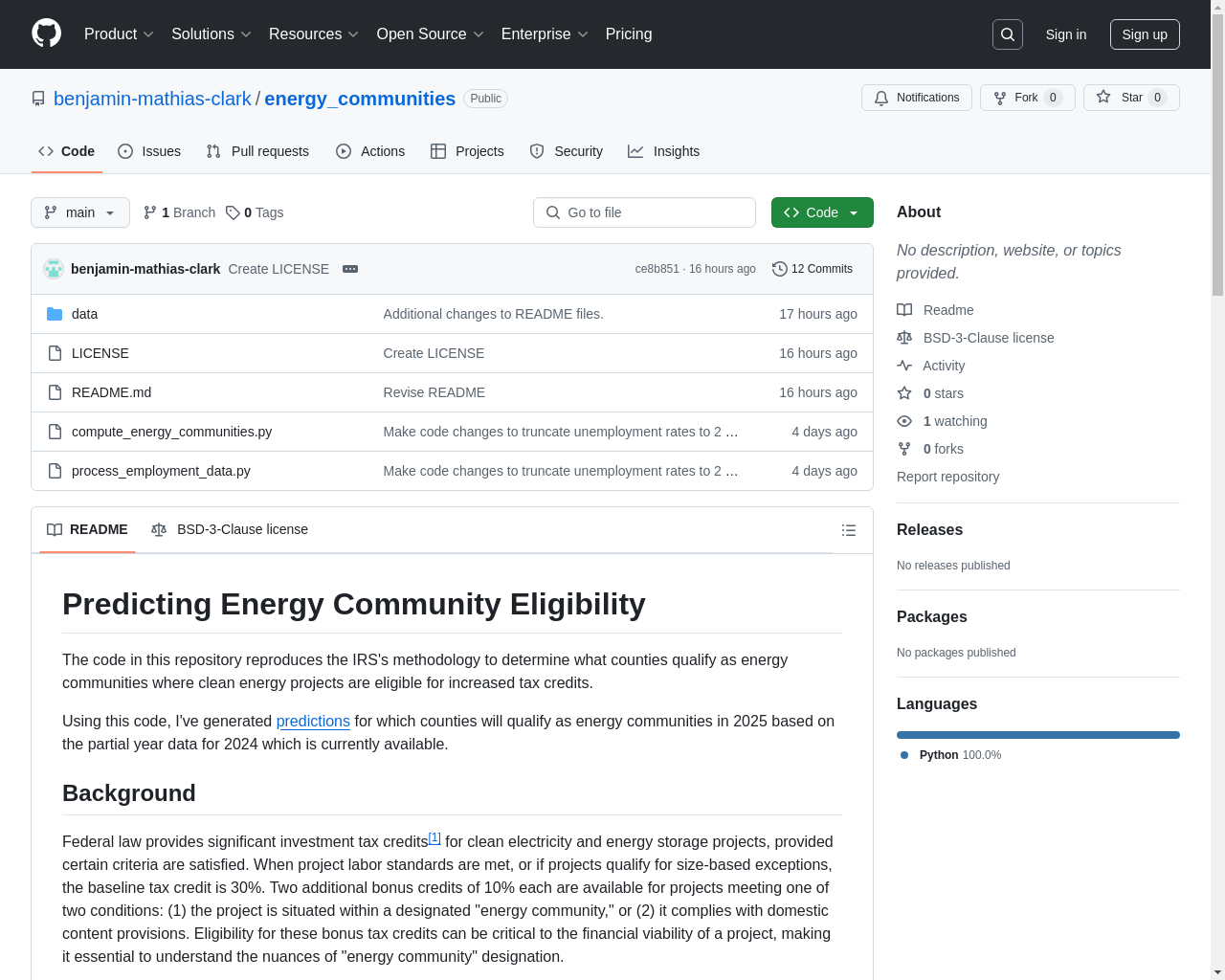
Task: Switch to the Projects tab
Action: point(467,151)
